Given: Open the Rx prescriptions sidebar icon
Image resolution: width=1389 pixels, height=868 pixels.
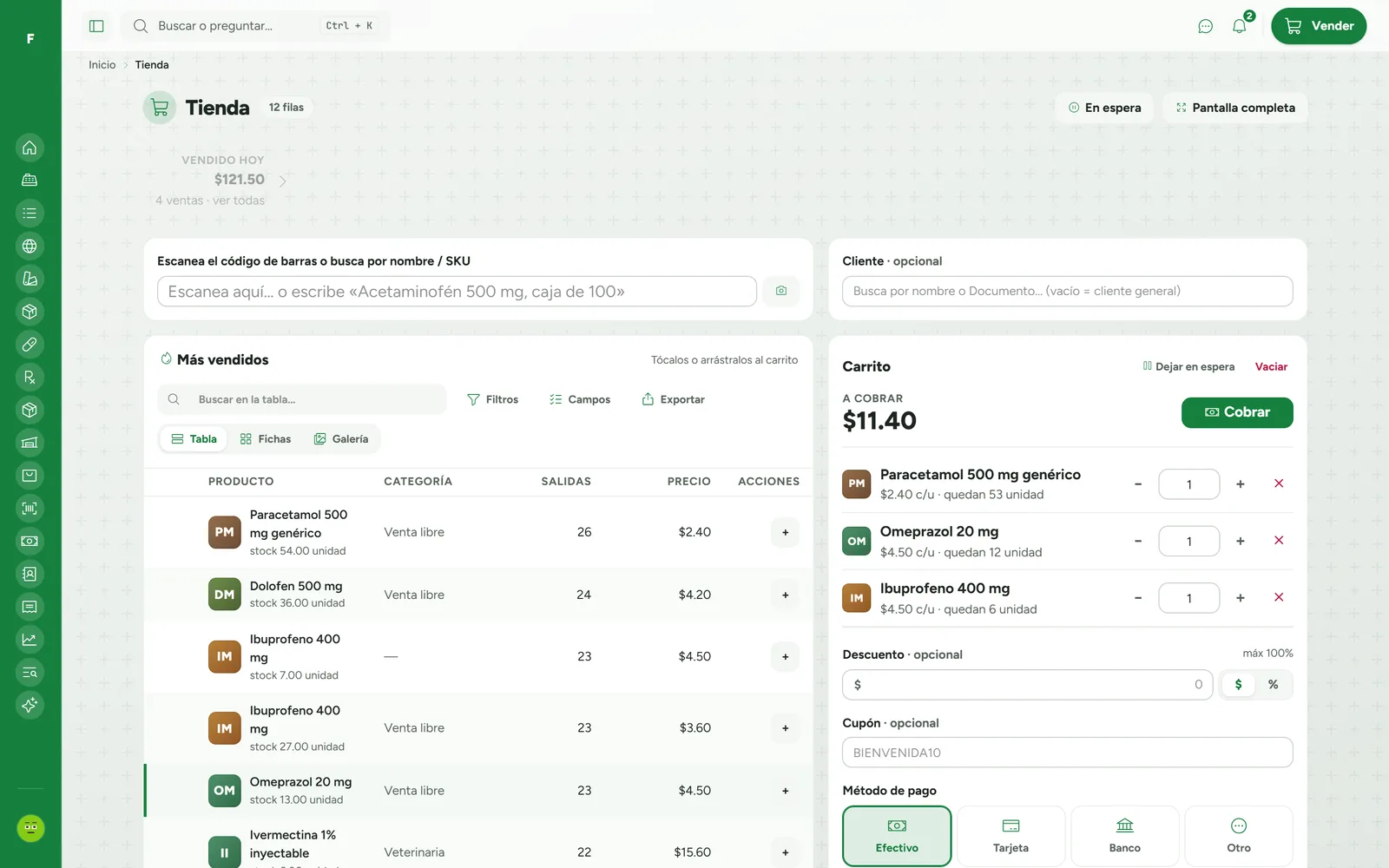Looking at the screenshot, I should tap(30, 378).
